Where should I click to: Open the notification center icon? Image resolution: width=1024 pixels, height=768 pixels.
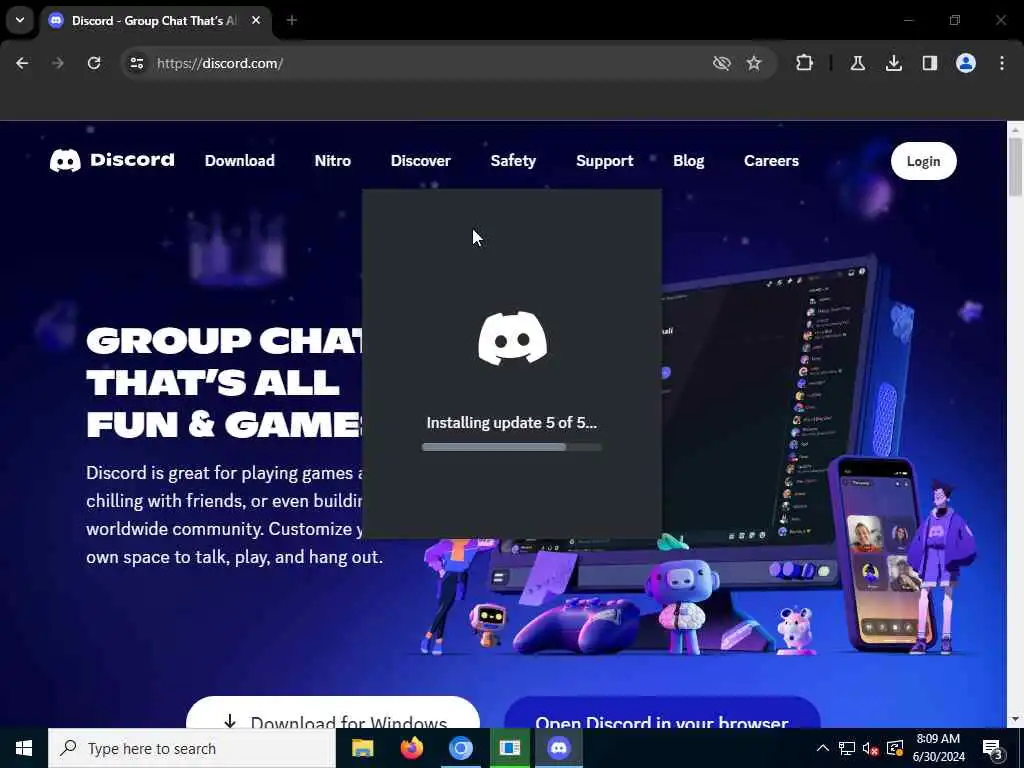pyautogui.click(x=993, y=748)
